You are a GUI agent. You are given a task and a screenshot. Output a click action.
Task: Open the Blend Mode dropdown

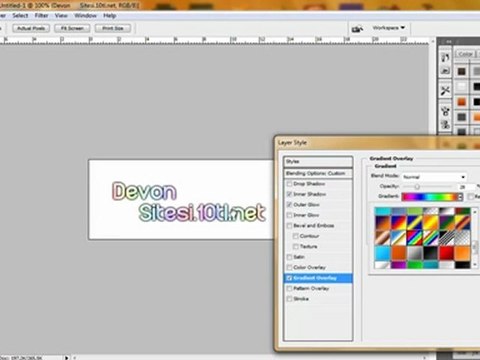(434, 177)
